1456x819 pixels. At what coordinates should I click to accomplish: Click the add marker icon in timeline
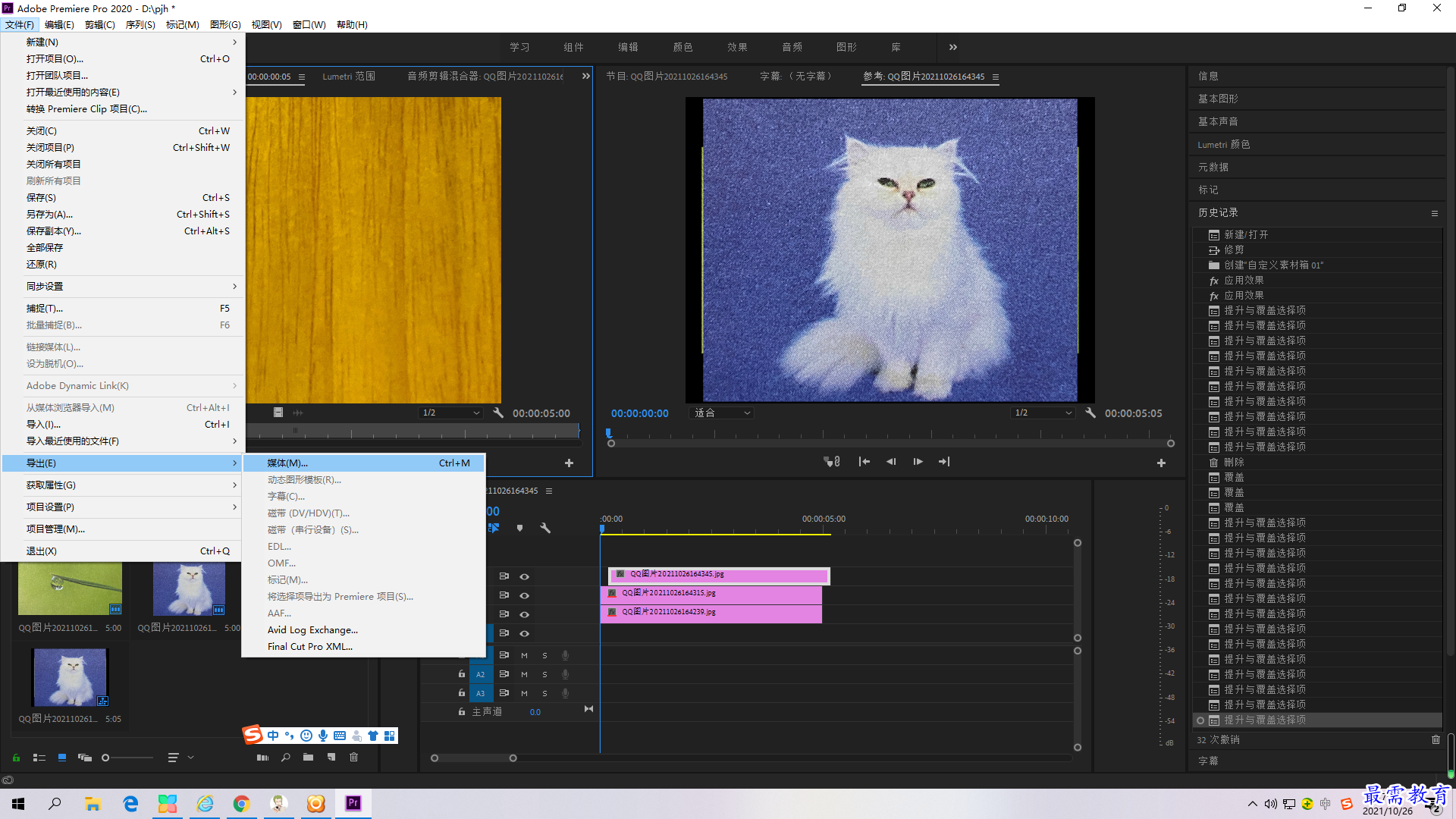[519, 528]
